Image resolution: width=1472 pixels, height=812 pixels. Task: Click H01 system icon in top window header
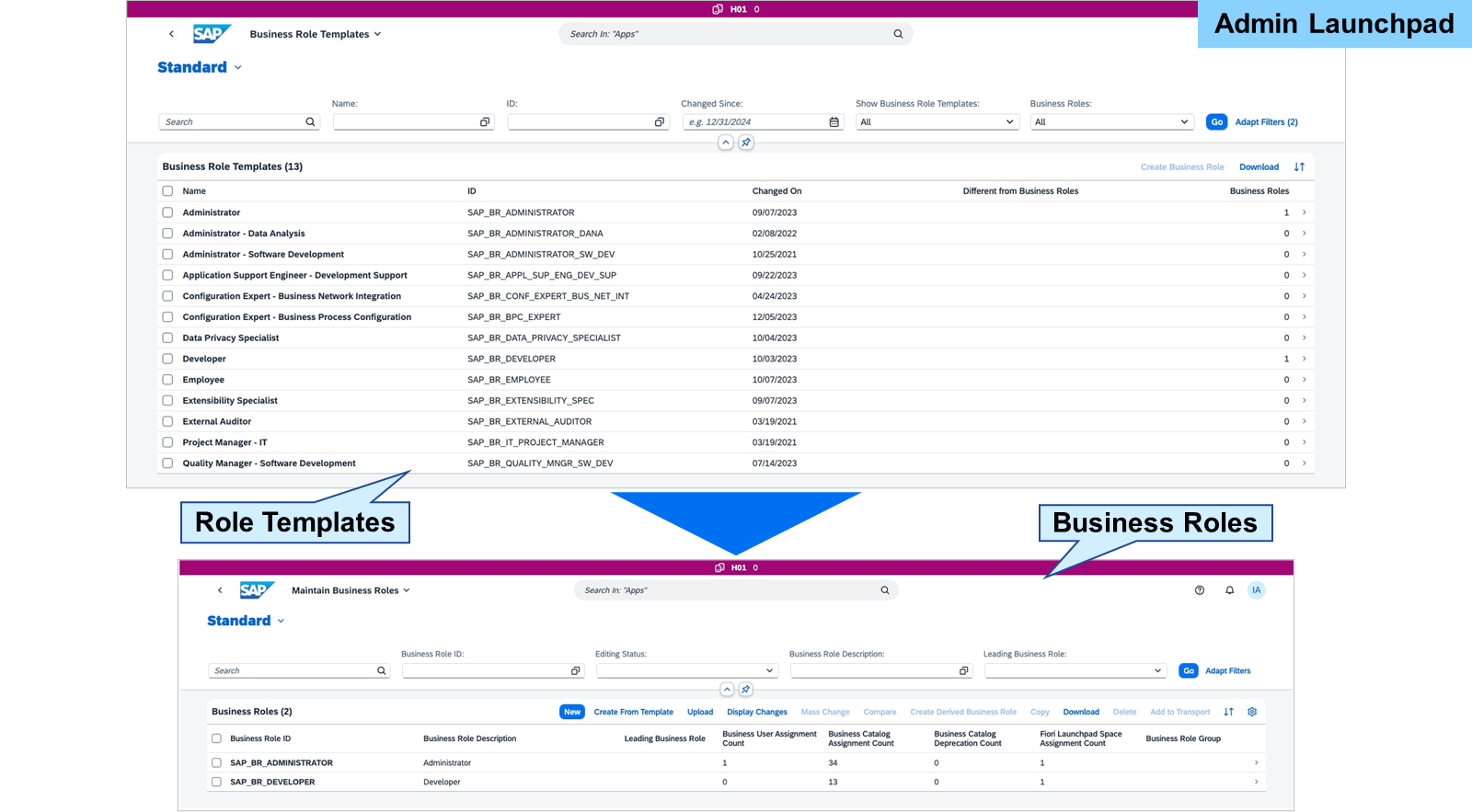click(x=718, y=9)
